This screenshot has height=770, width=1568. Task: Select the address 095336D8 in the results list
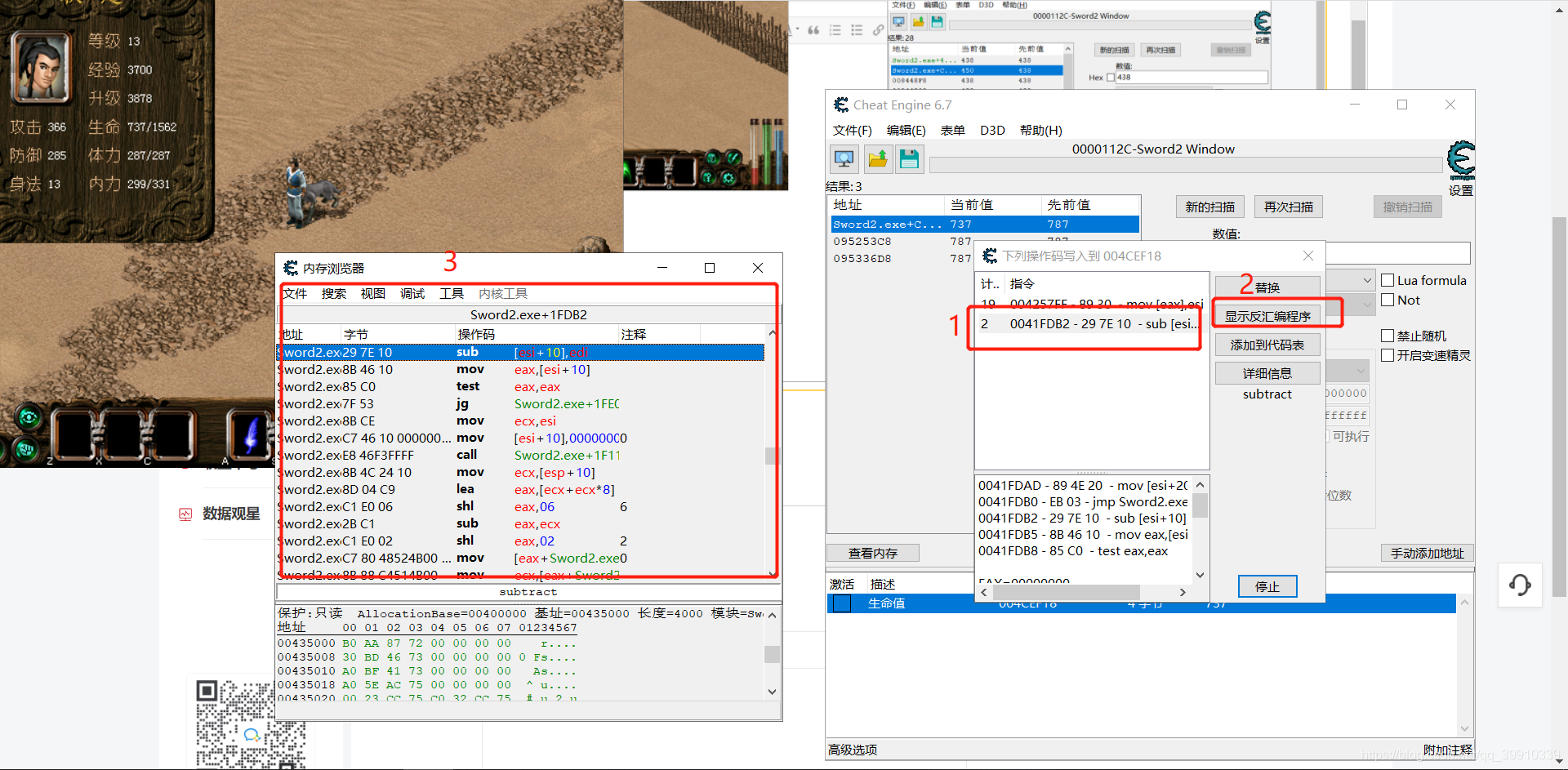click(x=862, y=258)
